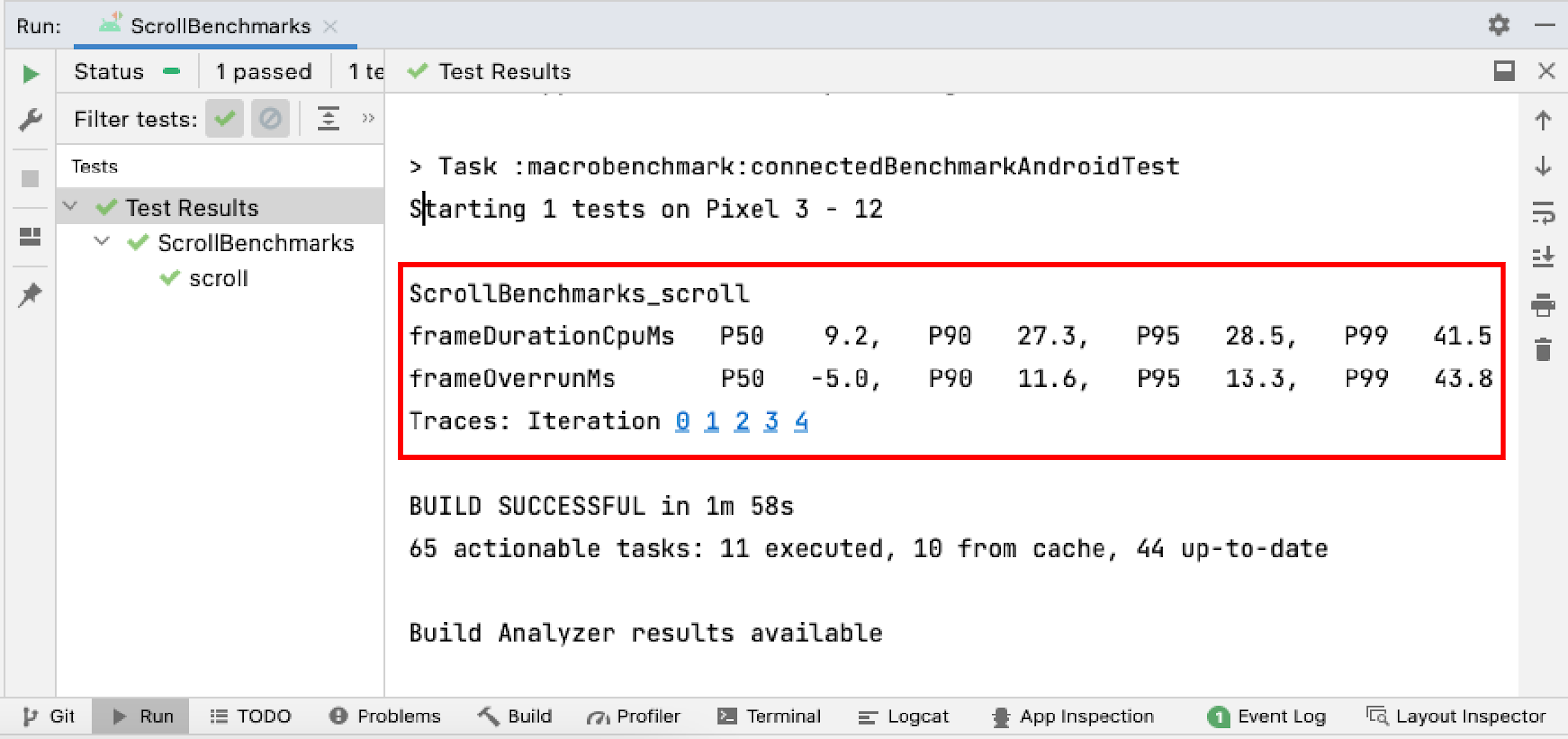Toggle the Show Passed tests filter
Viewport: 1568px width, 739px height.
tap(223, 119)
